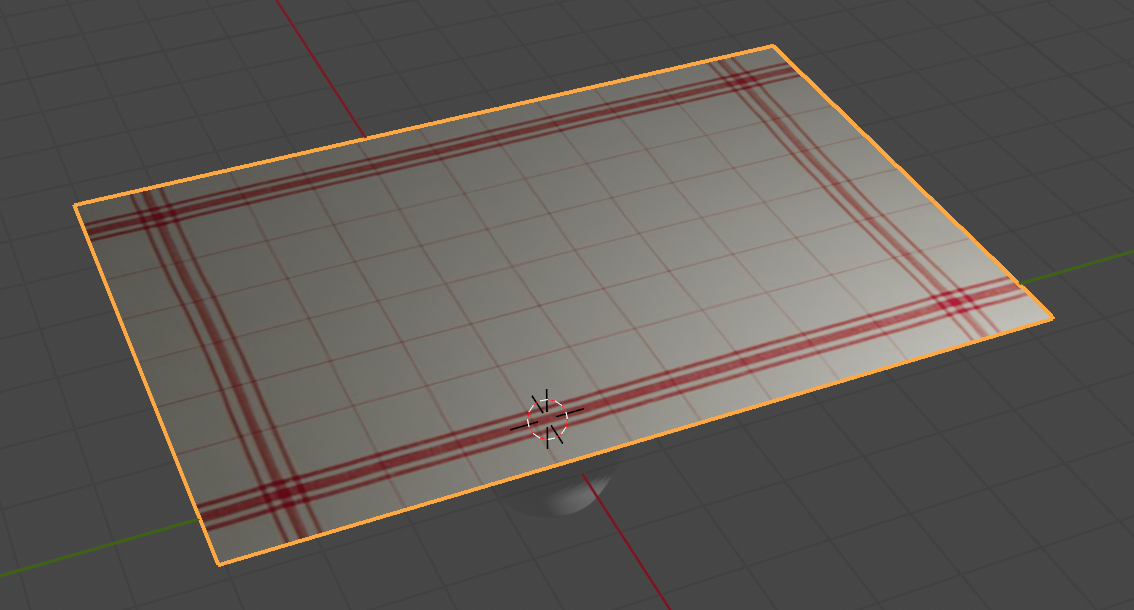The height and width of the screenshot is (610, 1134).
Task: Click the 3D cursor crosshair on the plane
Action: click(x=547, y=419)
